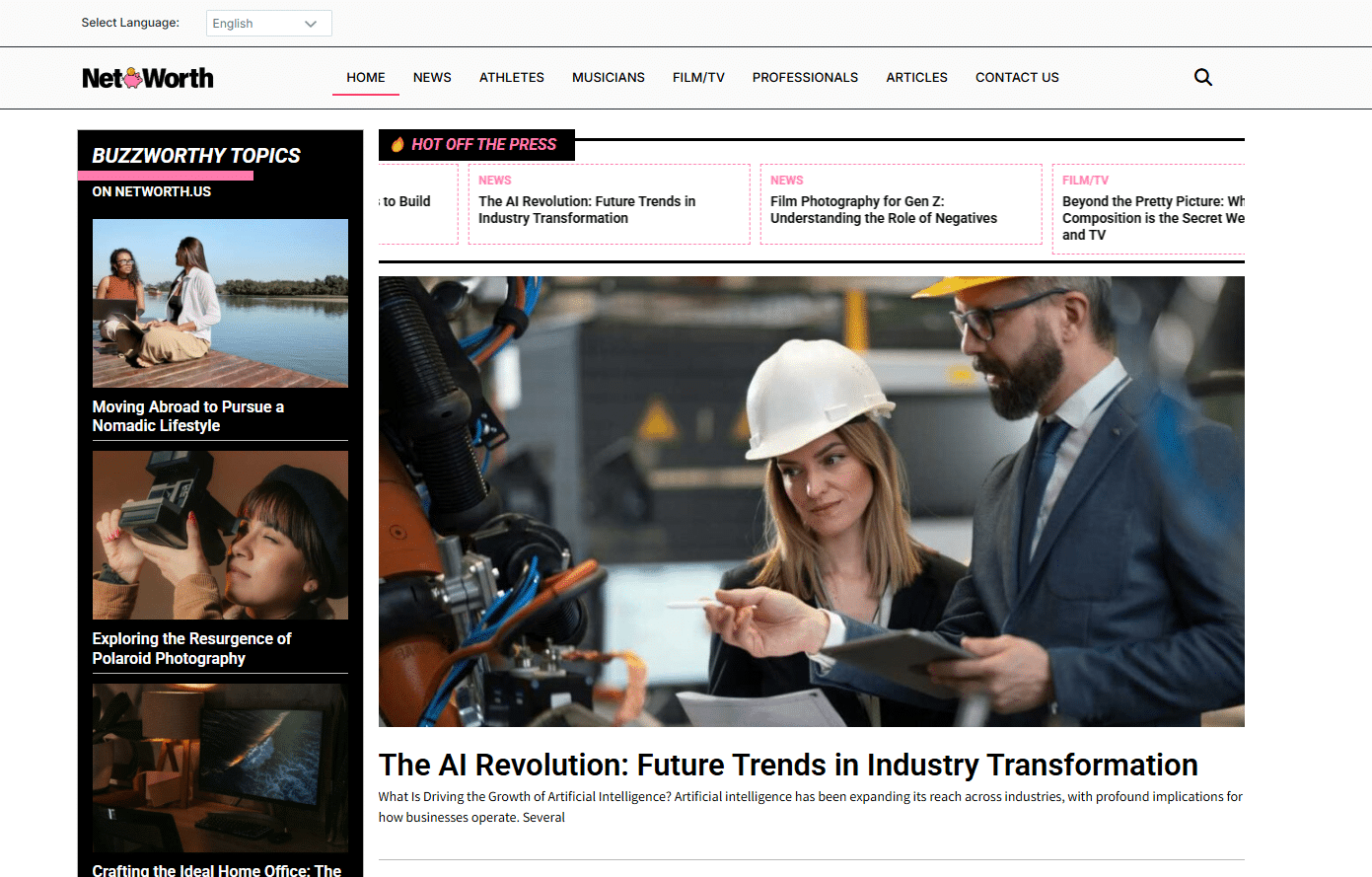The height and width of the screenshot is (877, 1372).
Task: Open the home office desk thumbnail
Action: tap(220, 767)
